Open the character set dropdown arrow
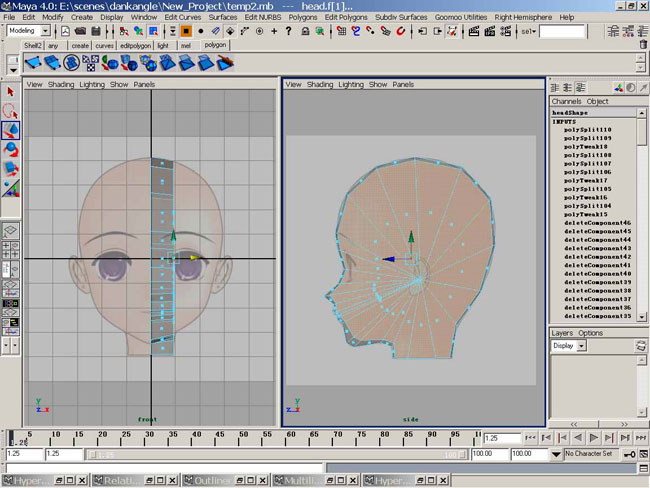Viewport: 650px width, 488px height. pos(556,455)
